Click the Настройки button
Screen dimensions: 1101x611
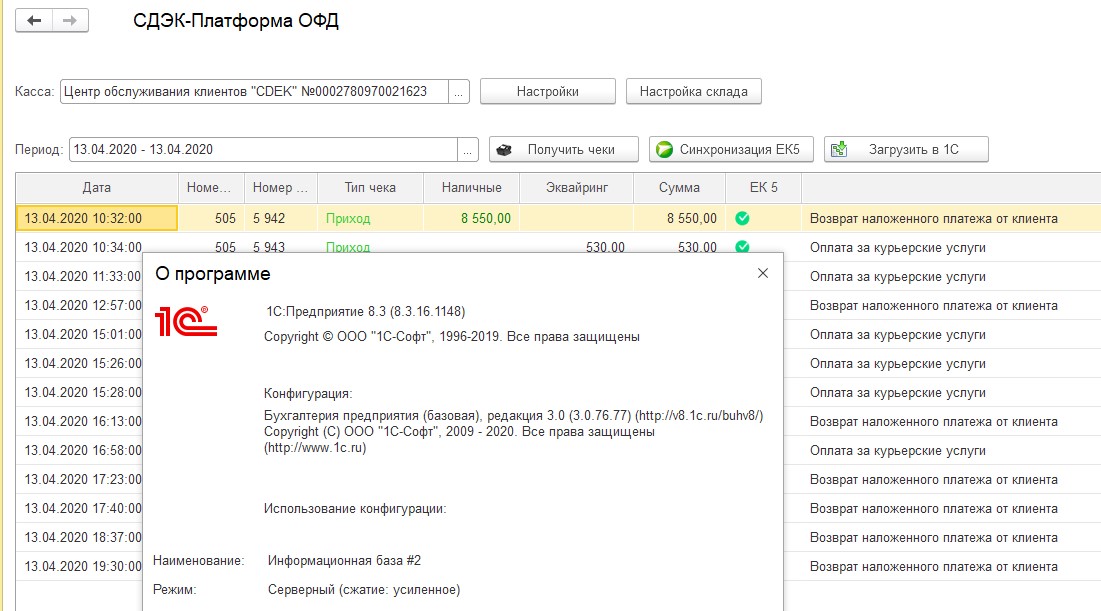547,91
